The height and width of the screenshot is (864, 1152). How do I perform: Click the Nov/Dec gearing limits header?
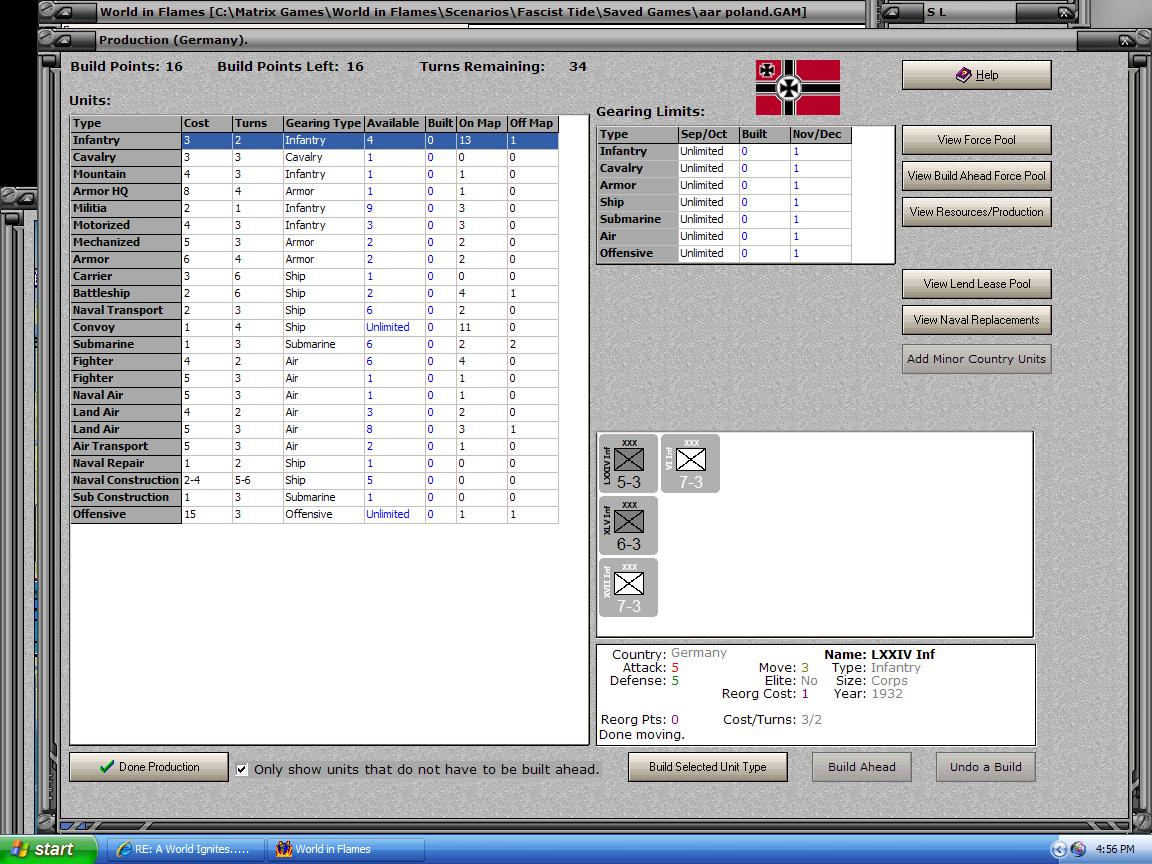(x=821, y=134)
